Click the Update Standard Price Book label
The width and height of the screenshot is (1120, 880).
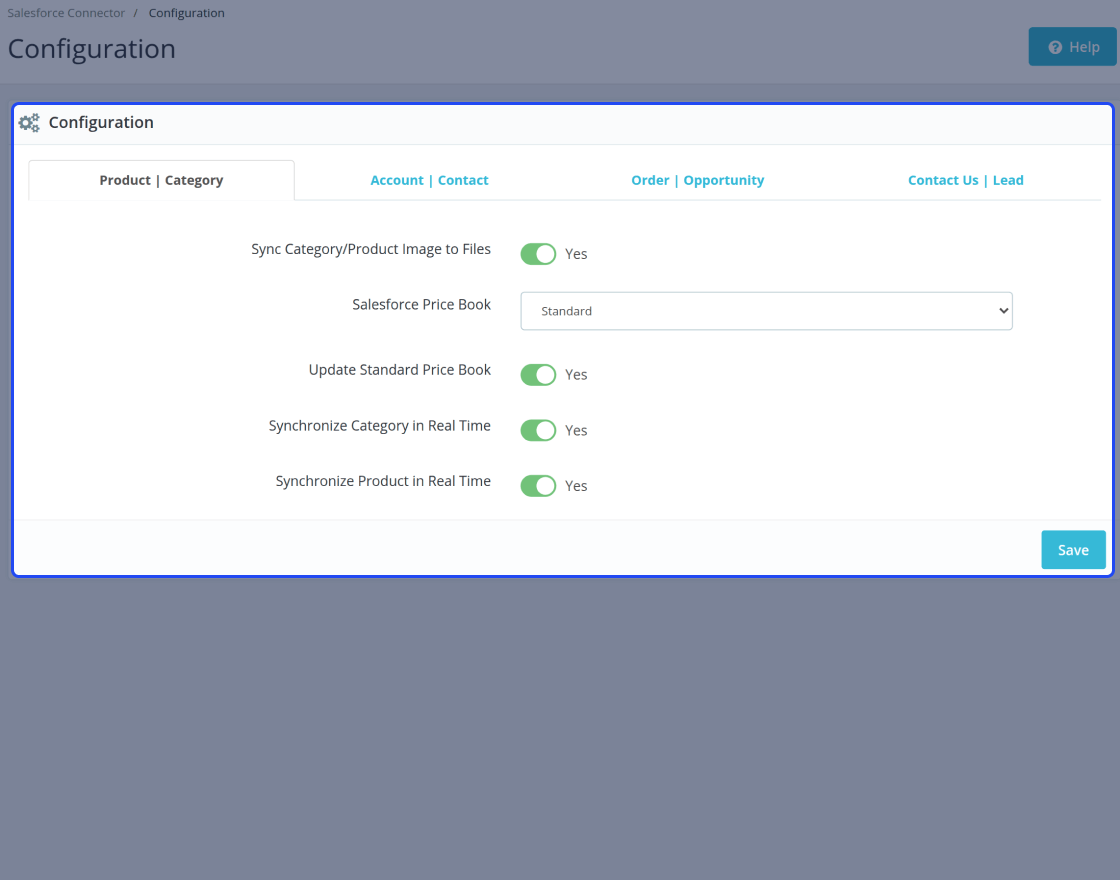tap(399, 370)
